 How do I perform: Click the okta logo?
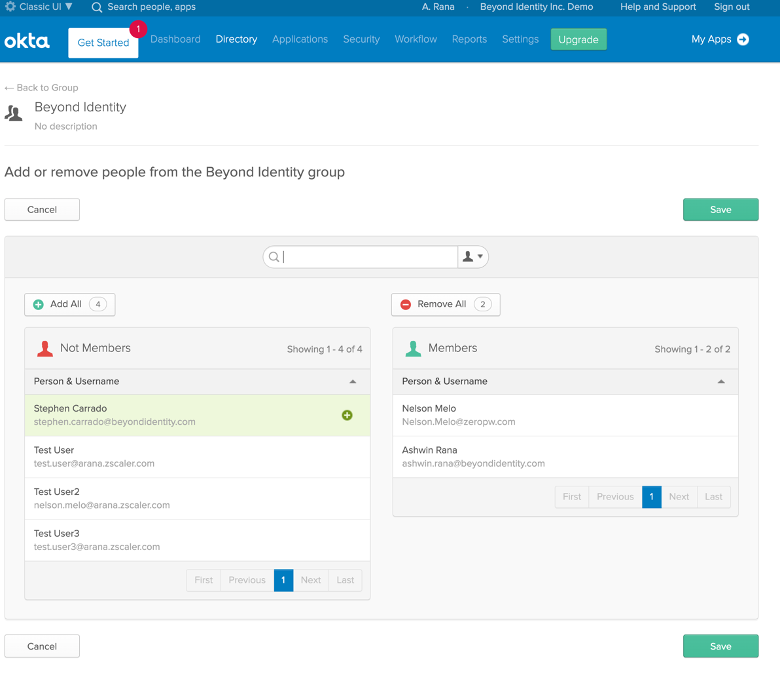(x=27, y=41)
